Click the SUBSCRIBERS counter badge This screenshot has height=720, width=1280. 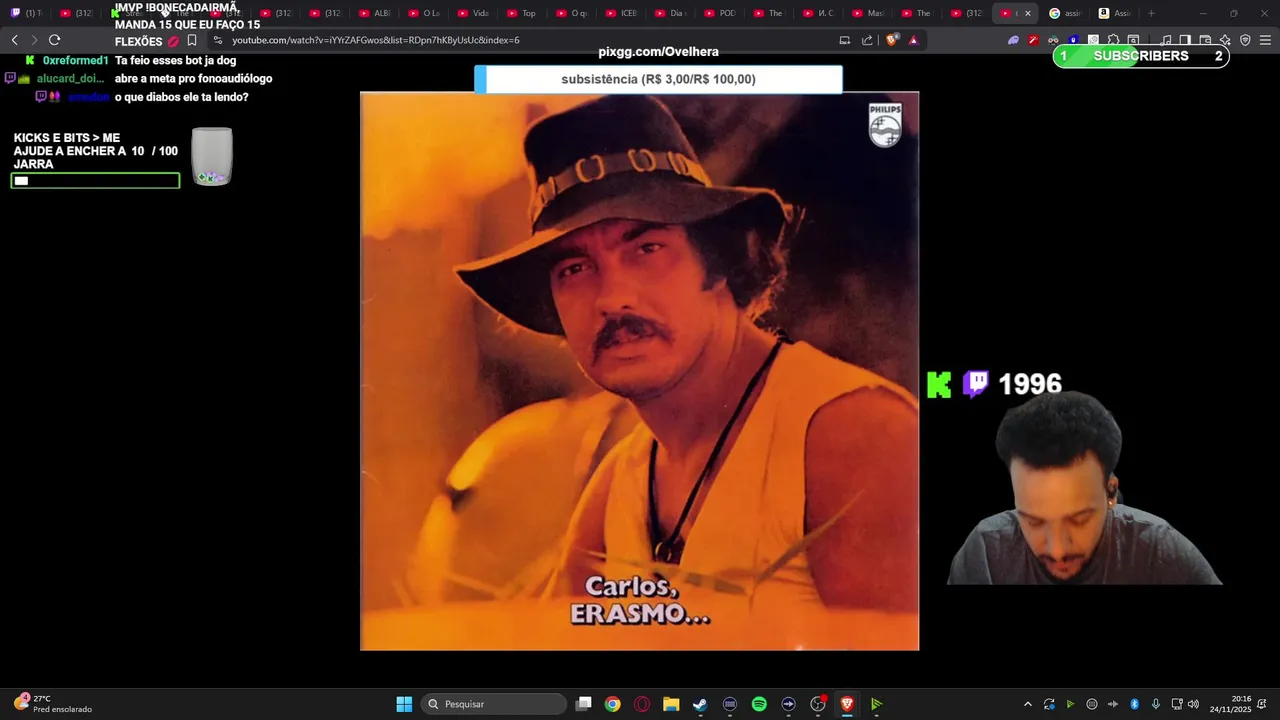(x=1141, y=56)
